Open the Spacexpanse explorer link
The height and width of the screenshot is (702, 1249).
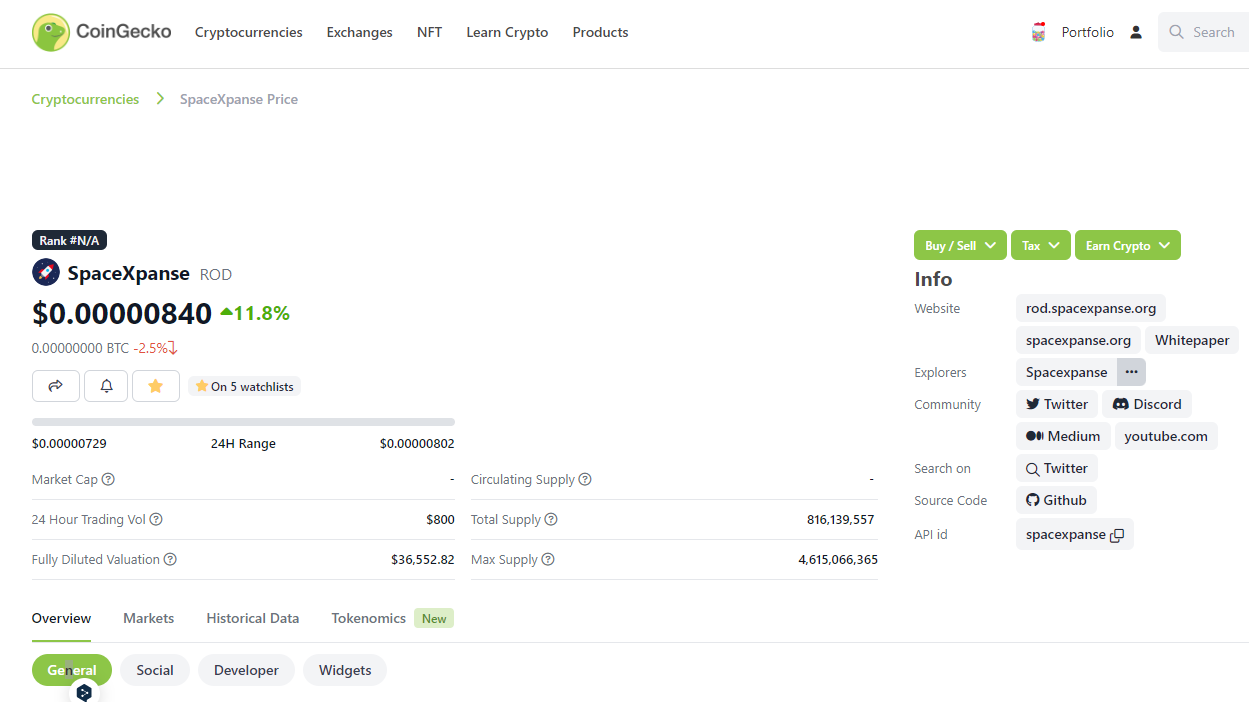click(1066, 372)
